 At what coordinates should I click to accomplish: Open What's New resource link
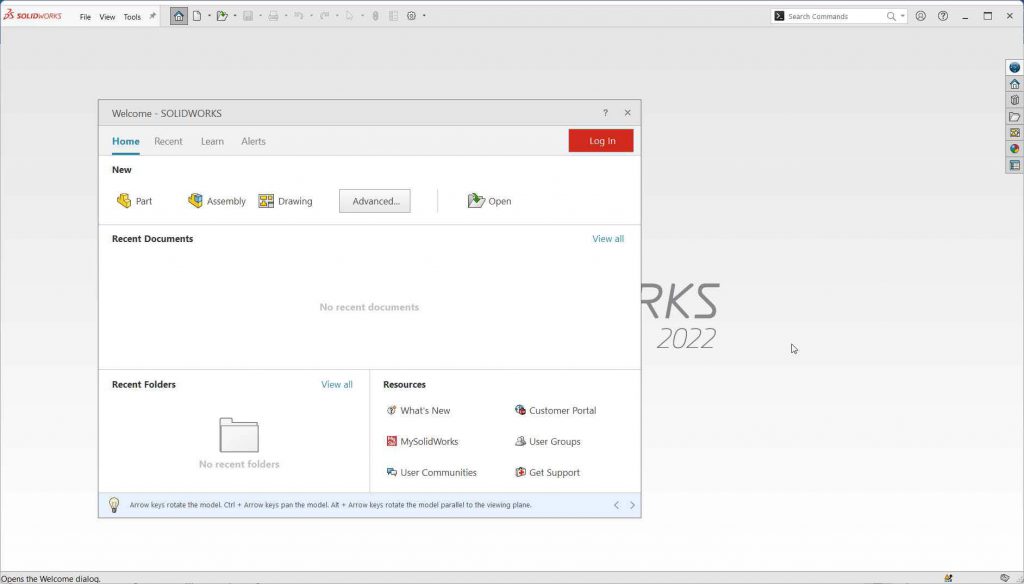click(x=419, y=410)
